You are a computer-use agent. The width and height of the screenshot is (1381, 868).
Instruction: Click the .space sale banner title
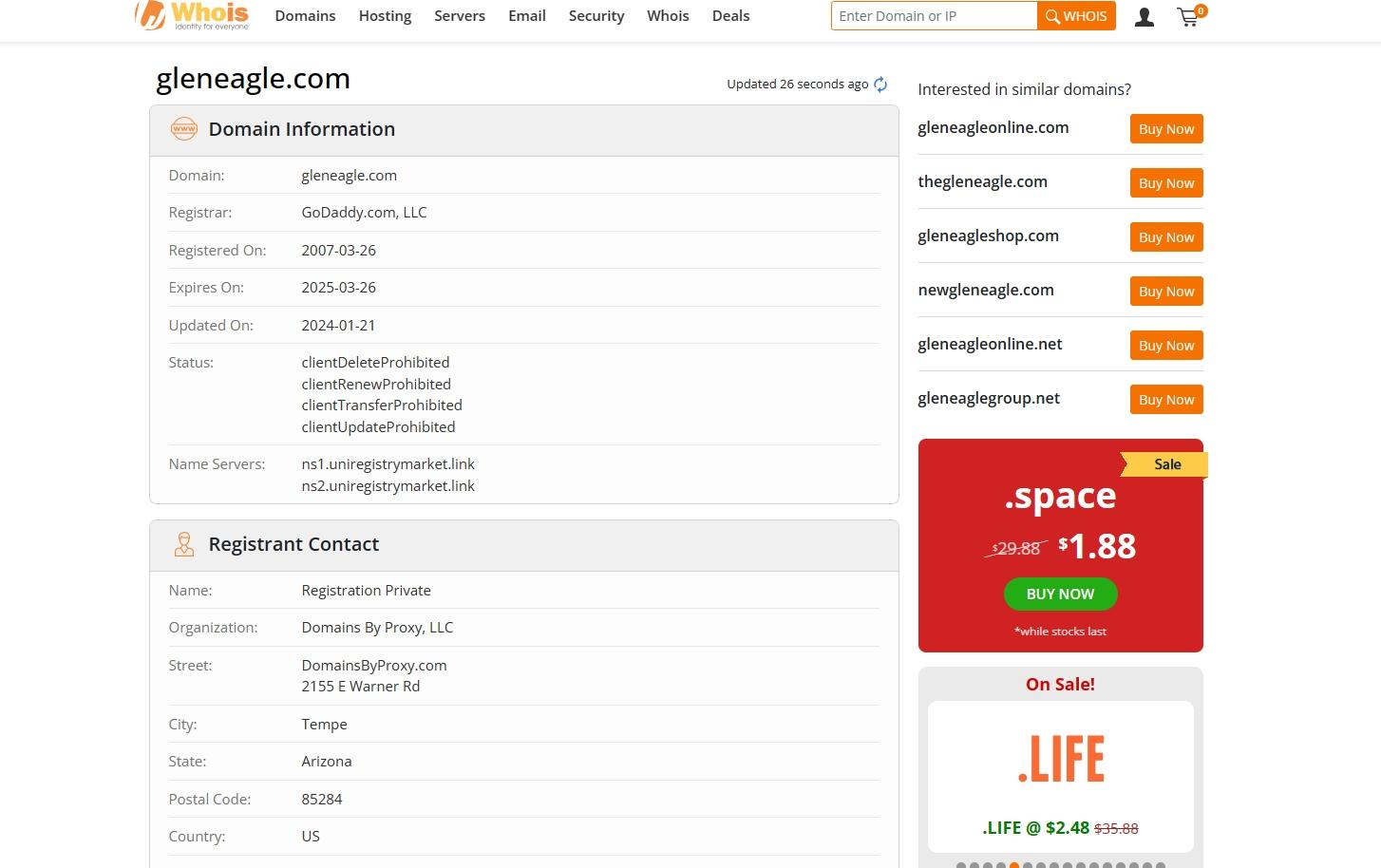point(1060,497)
